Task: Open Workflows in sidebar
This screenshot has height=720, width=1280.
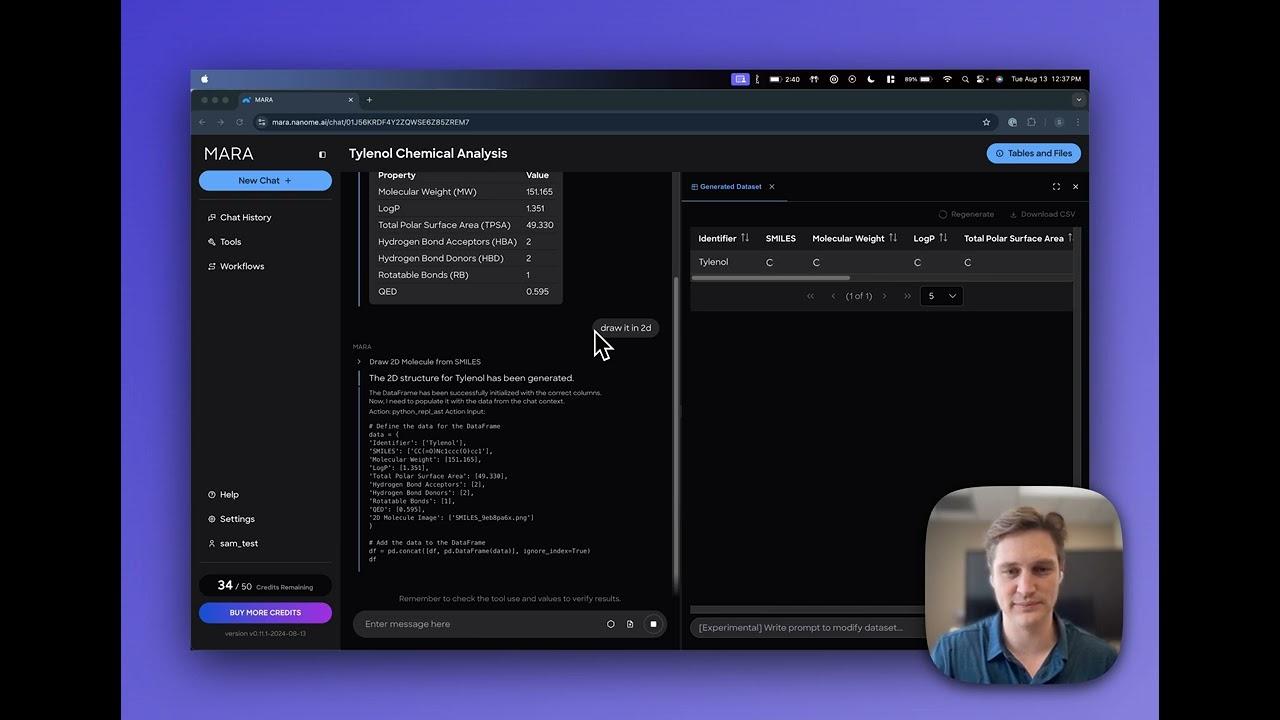Action: (242, 266)
